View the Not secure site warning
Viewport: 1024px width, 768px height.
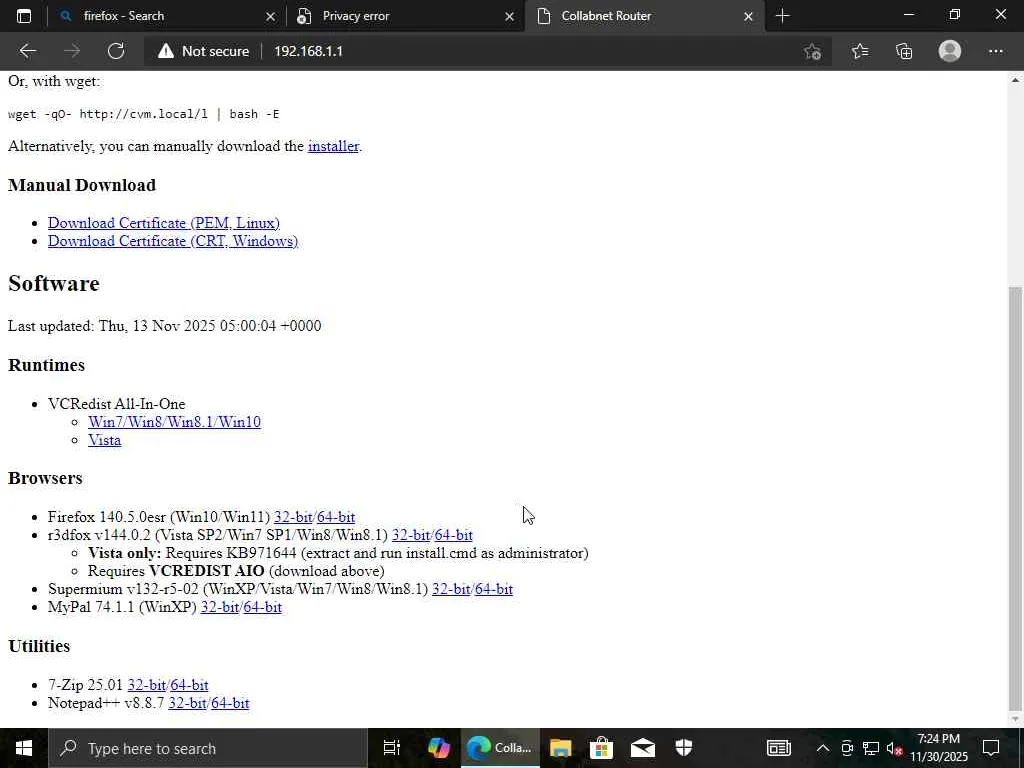pyautogui.click(x=203, y=51)
